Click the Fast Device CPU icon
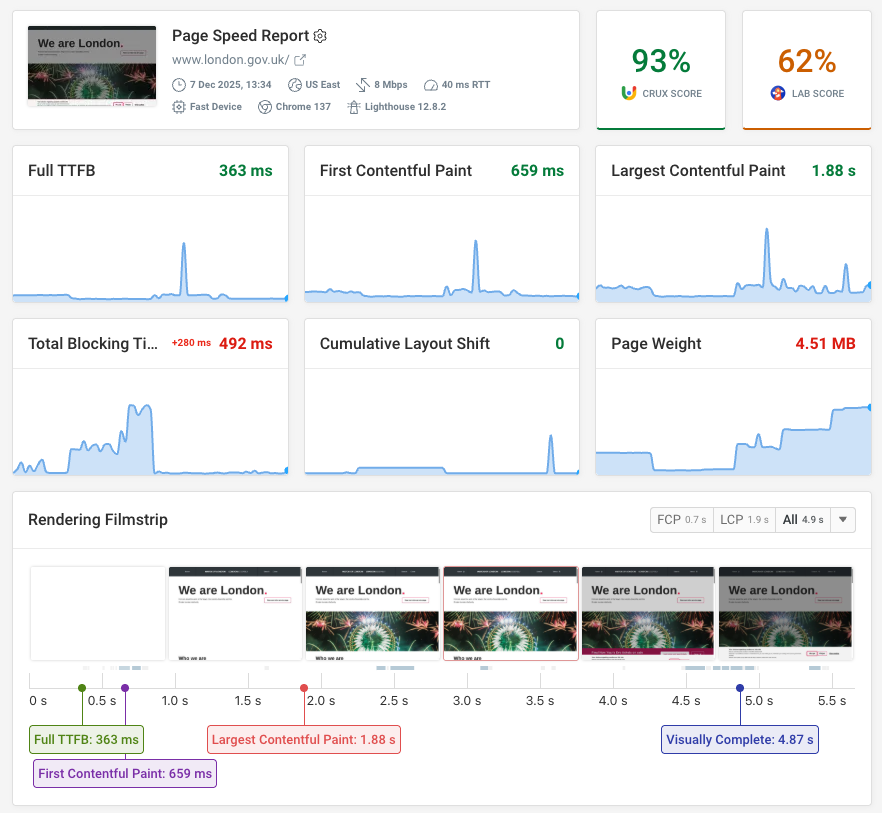Screen dimensions: 882x813 pyautogui.click(x=177, y=106)
